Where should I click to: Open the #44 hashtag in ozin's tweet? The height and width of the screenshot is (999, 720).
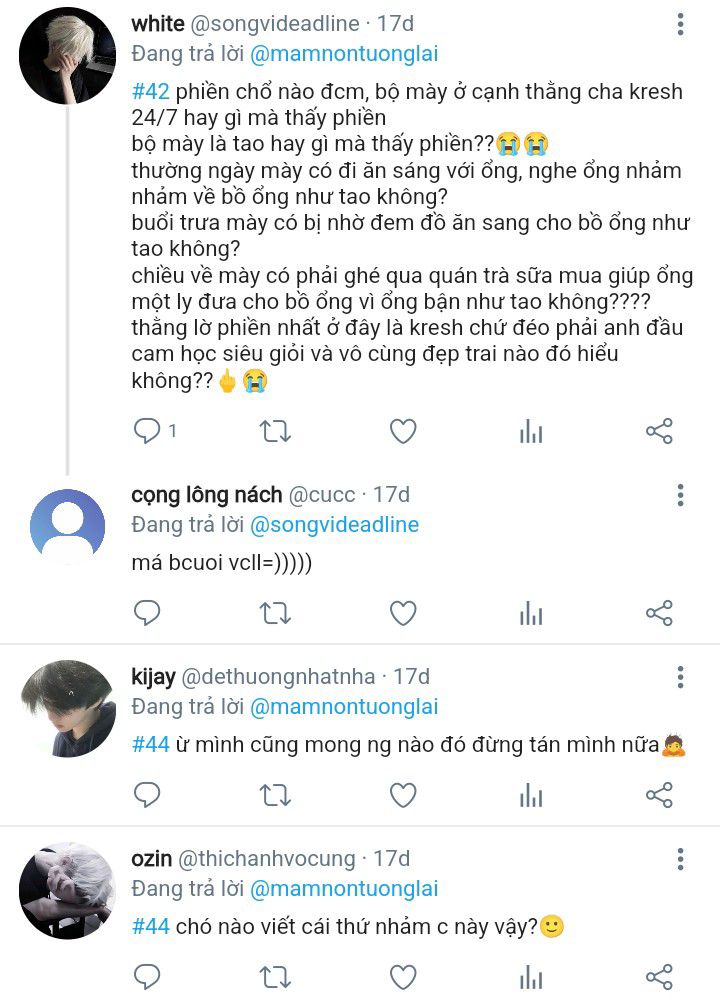[151, 927]
